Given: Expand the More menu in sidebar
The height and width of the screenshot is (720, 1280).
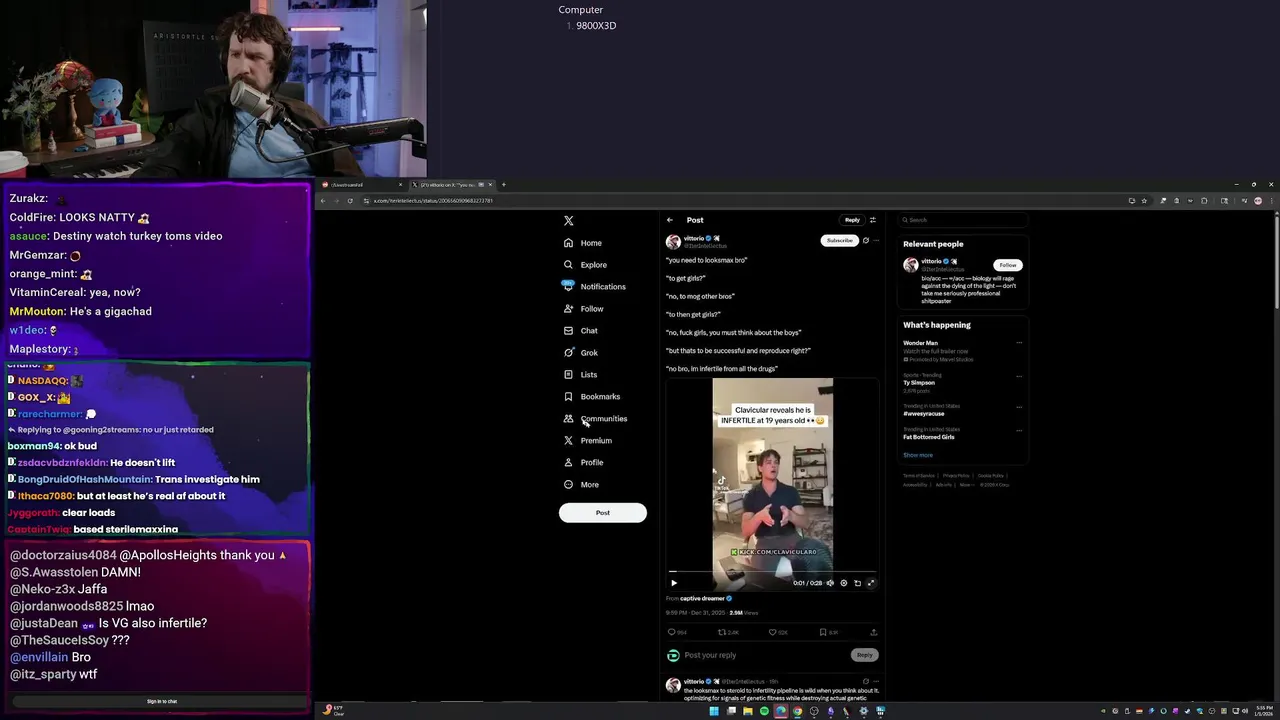Looking at the screenshot, I should (x=581, y=485).
